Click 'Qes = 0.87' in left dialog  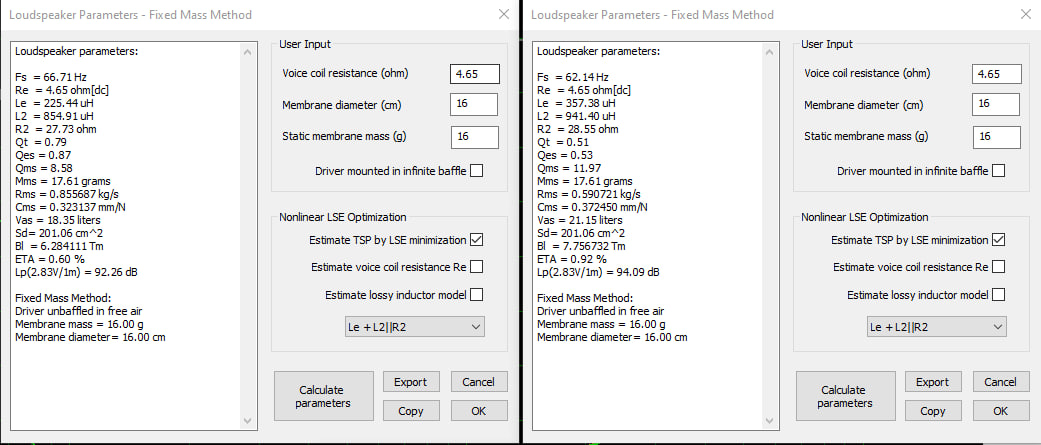[x=42, y=155]
